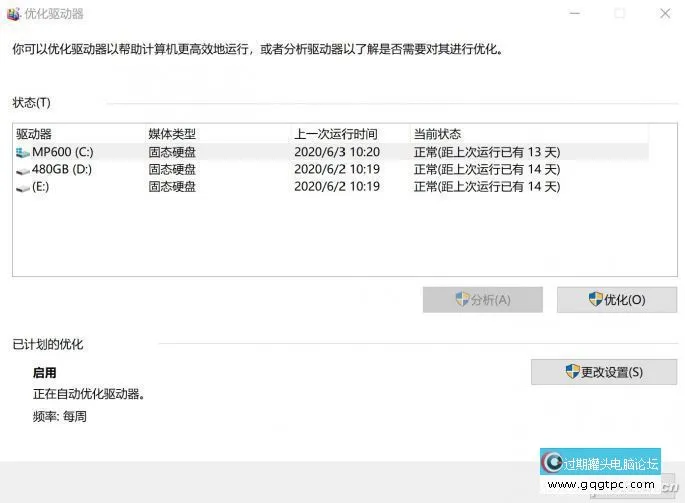The width and height of the screenshot is (685, 503).
Task: Click 固态硬盘 in the MP600 (C:) row
Action: point(172,152)
